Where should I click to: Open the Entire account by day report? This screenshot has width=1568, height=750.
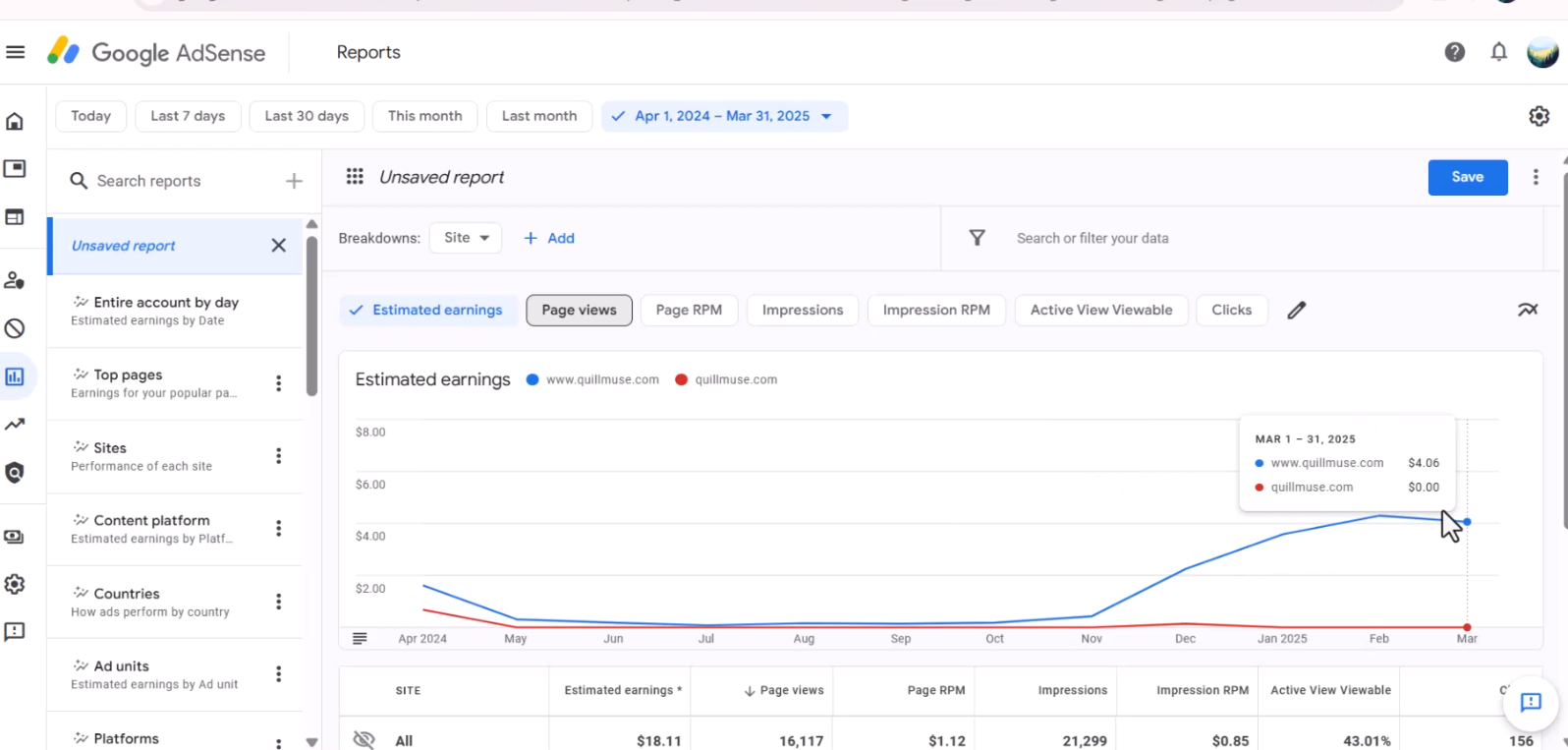click(x=175, y=311)
